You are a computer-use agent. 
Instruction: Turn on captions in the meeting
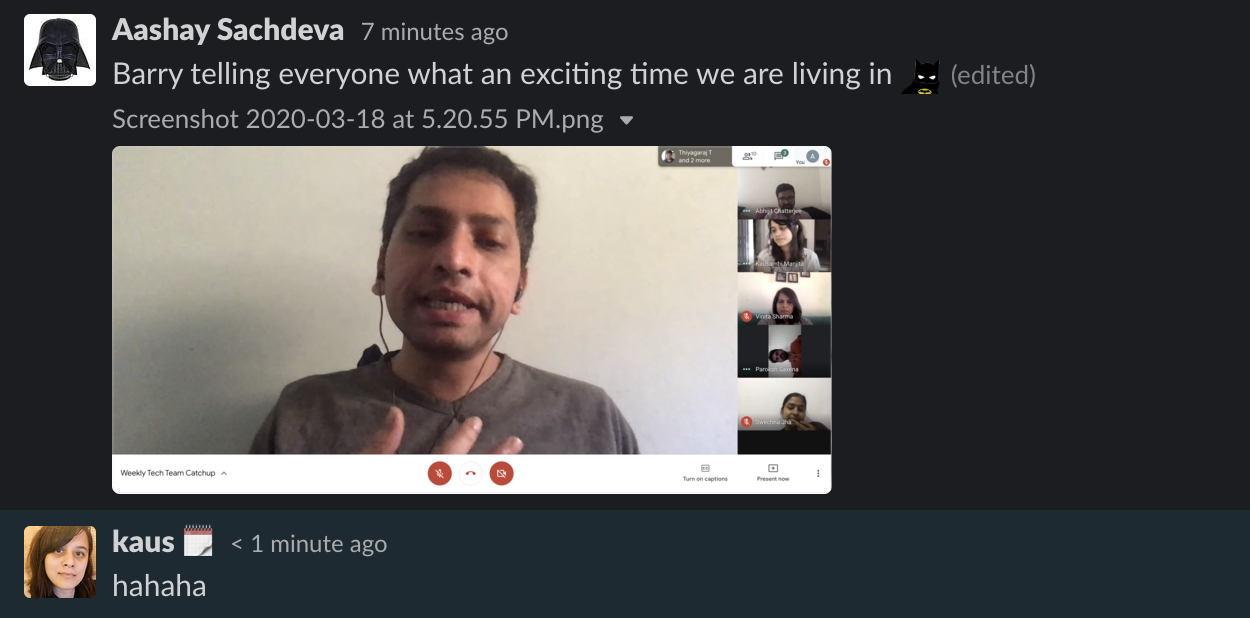tap(705, 473)
